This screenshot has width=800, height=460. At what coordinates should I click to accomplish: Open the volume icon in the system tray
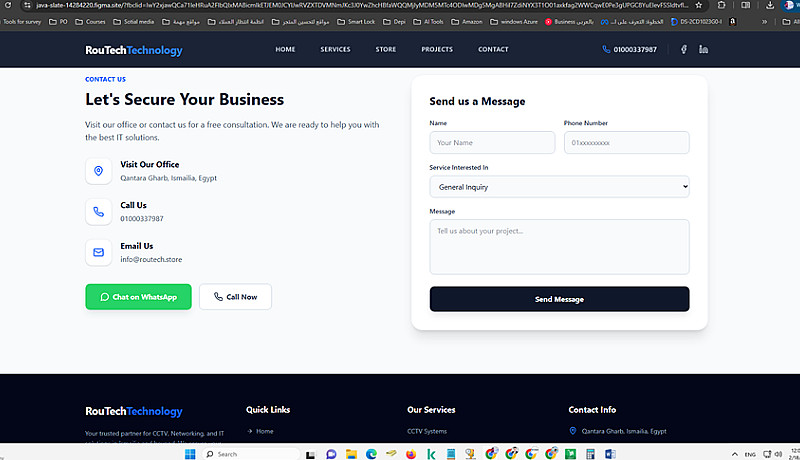[x=779, y=454]
